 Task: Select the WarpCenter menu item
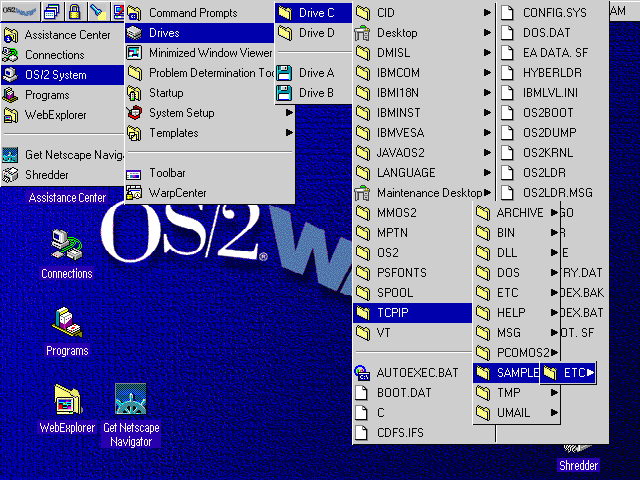tap(176, 193)
